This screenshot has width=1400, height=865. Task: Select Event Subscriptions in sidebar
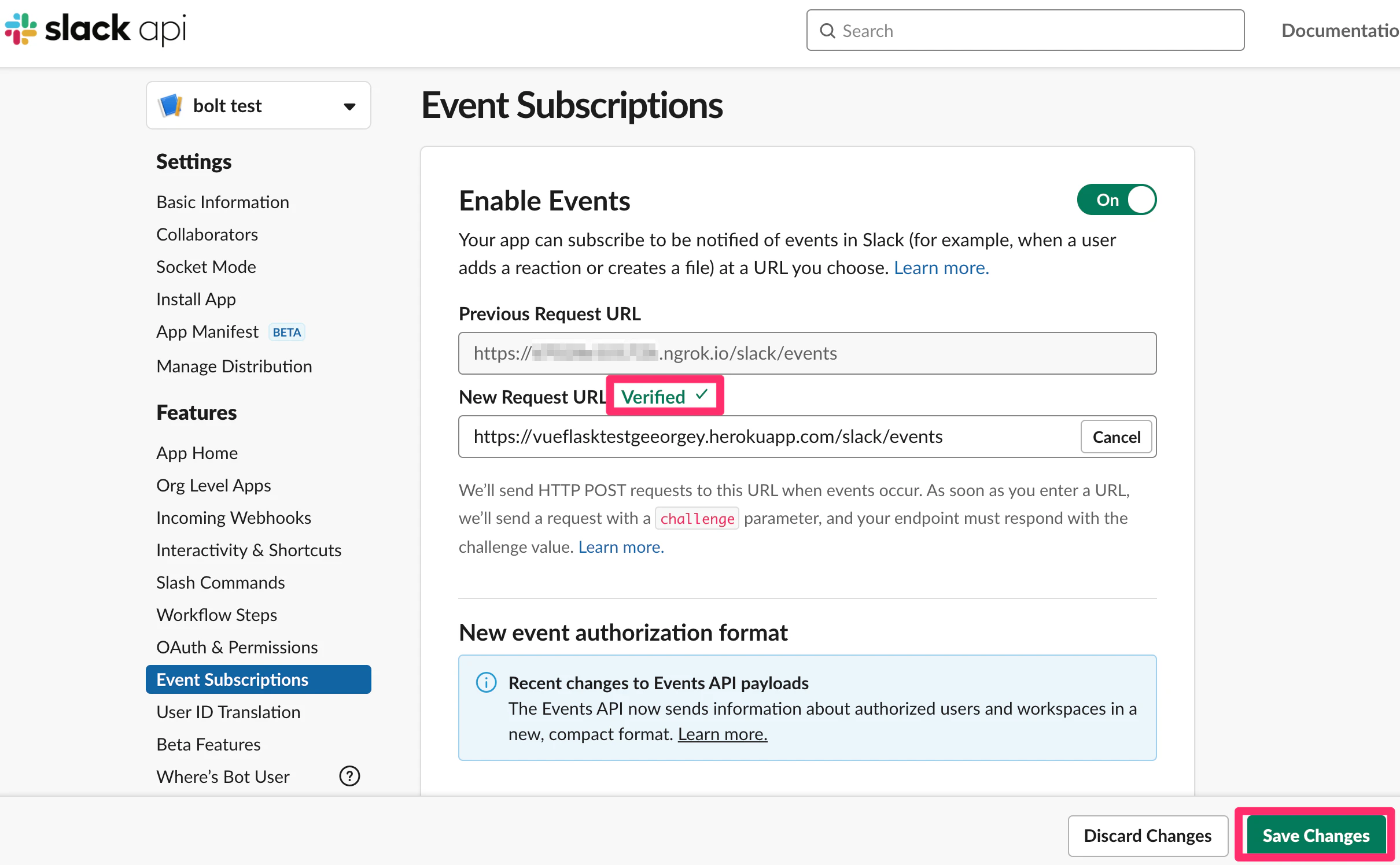[258, 679]
